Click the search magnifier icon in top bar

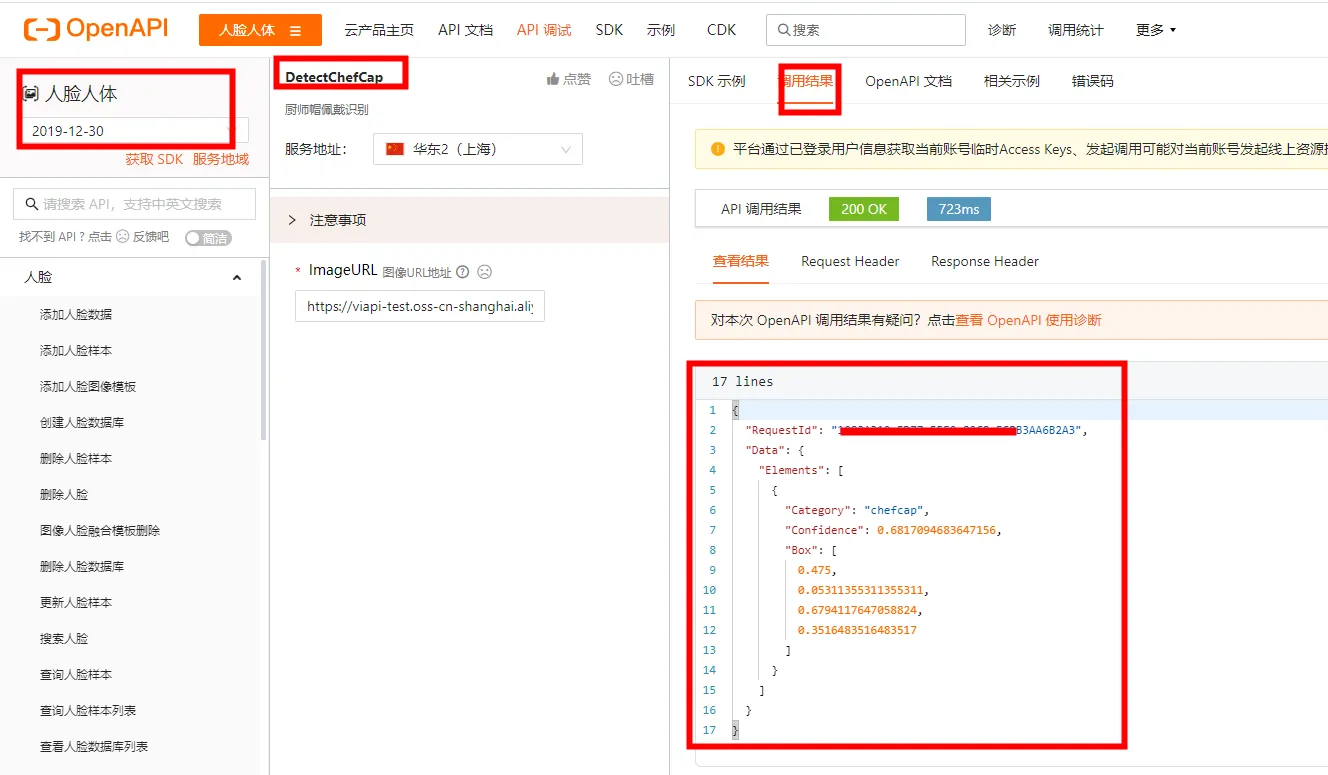click(784, 30)
